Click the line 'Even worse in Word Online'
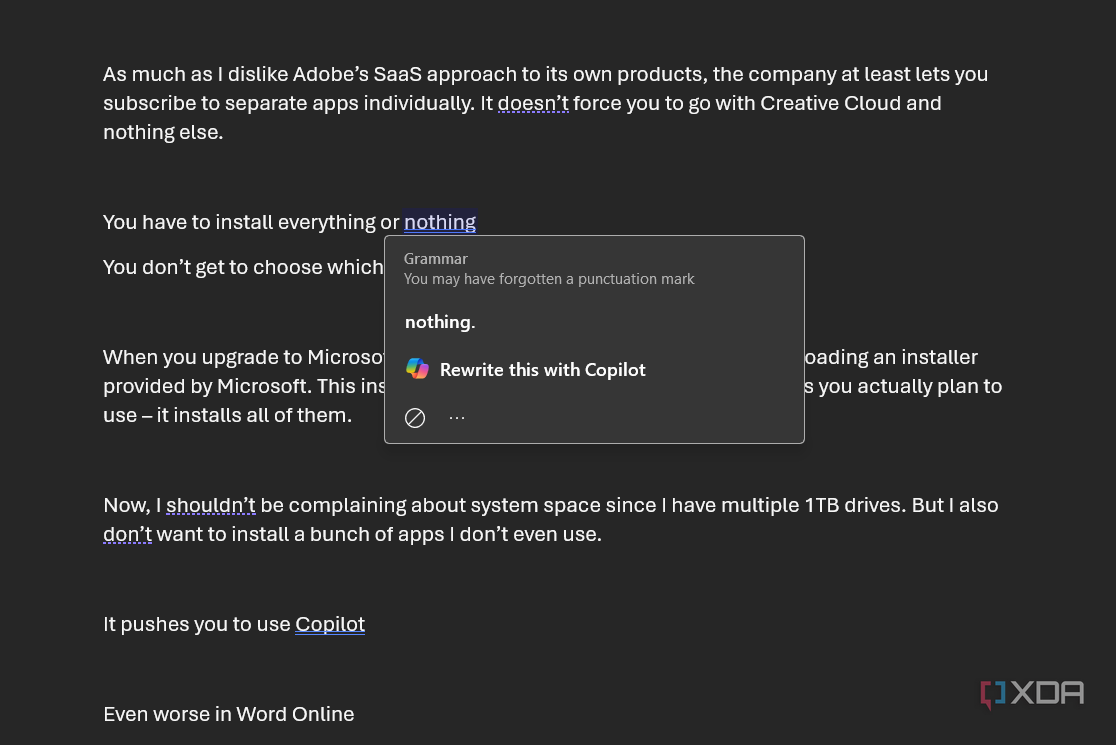 228,714
